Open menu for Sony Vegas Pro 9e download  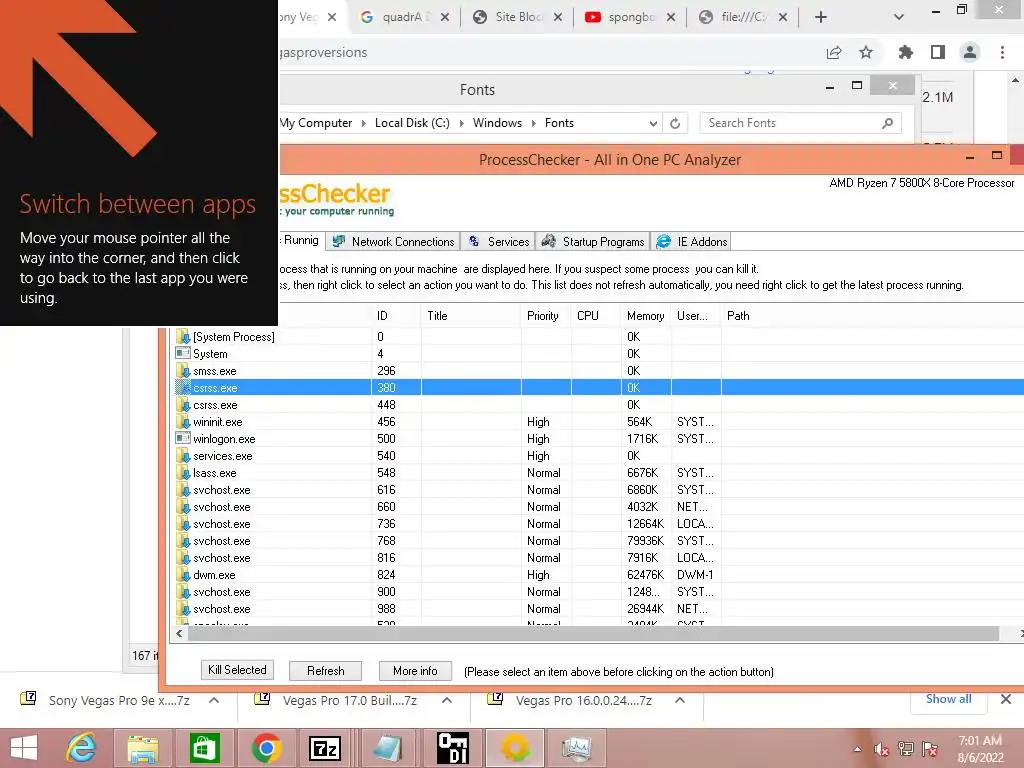tap(214, 701)
